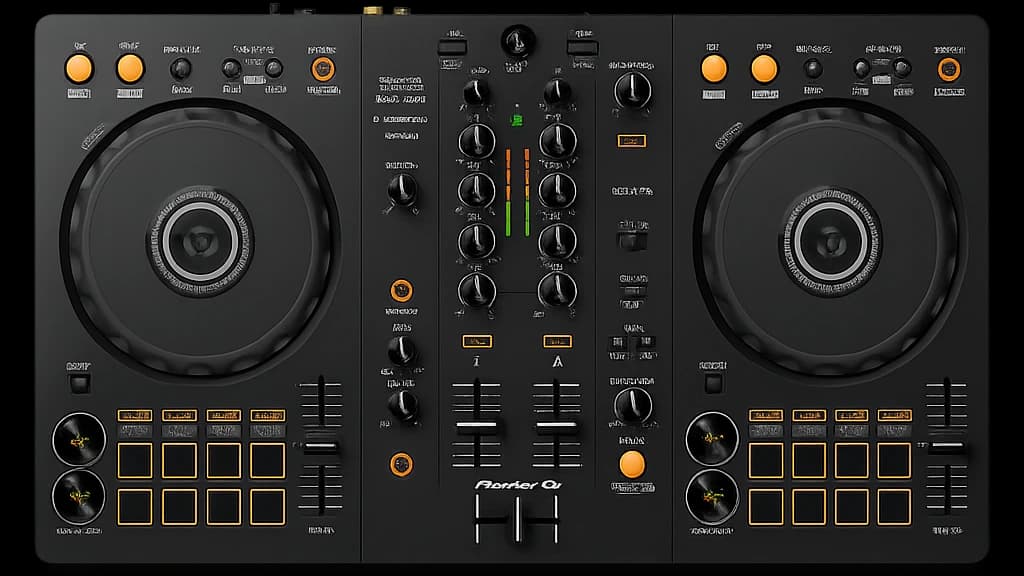The height and width of the screenshot is (576, 1024).
Task: Flip the dark selector switch in mixer's right section
Action: pos(632,242)
